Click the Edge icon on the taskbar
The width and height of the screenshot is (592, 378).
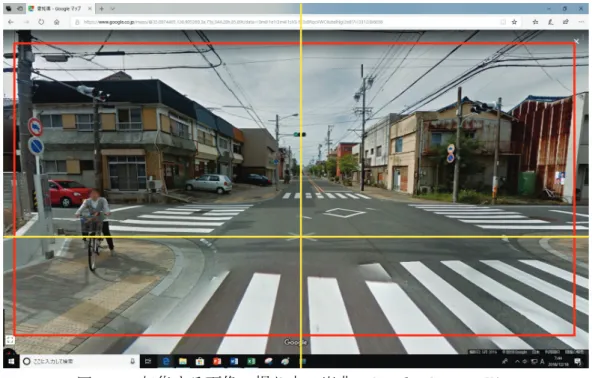click(165, 361)
